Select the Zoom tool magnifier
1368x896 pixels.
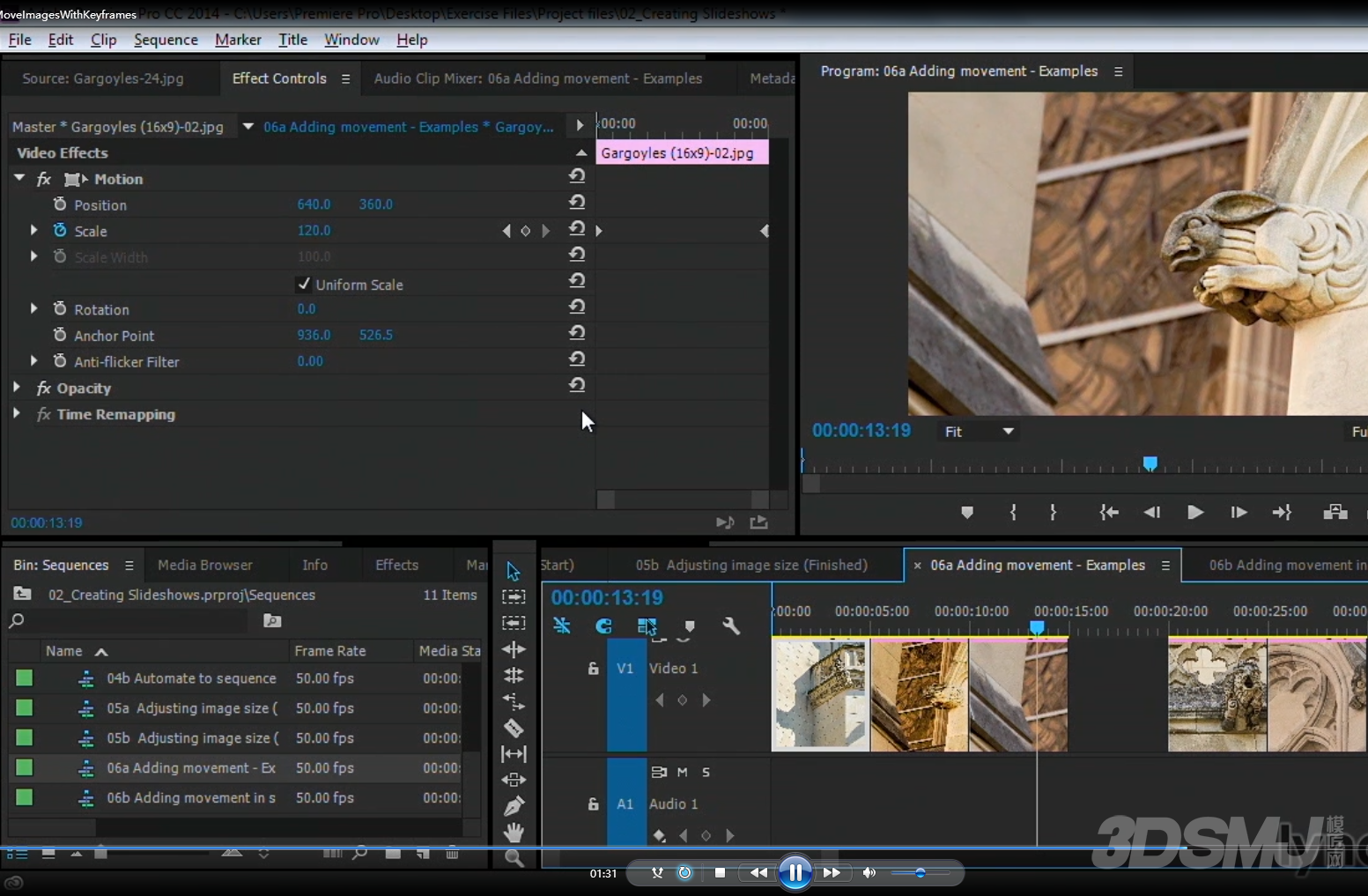(514, 858)
